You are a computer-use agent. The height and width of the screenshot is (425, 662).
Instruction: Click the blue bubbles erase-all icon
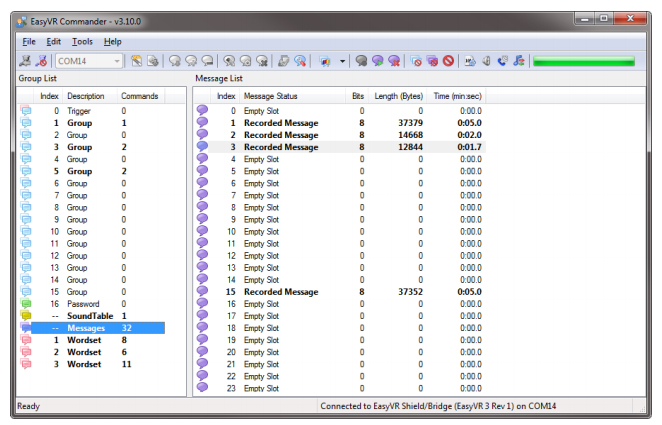416,61
